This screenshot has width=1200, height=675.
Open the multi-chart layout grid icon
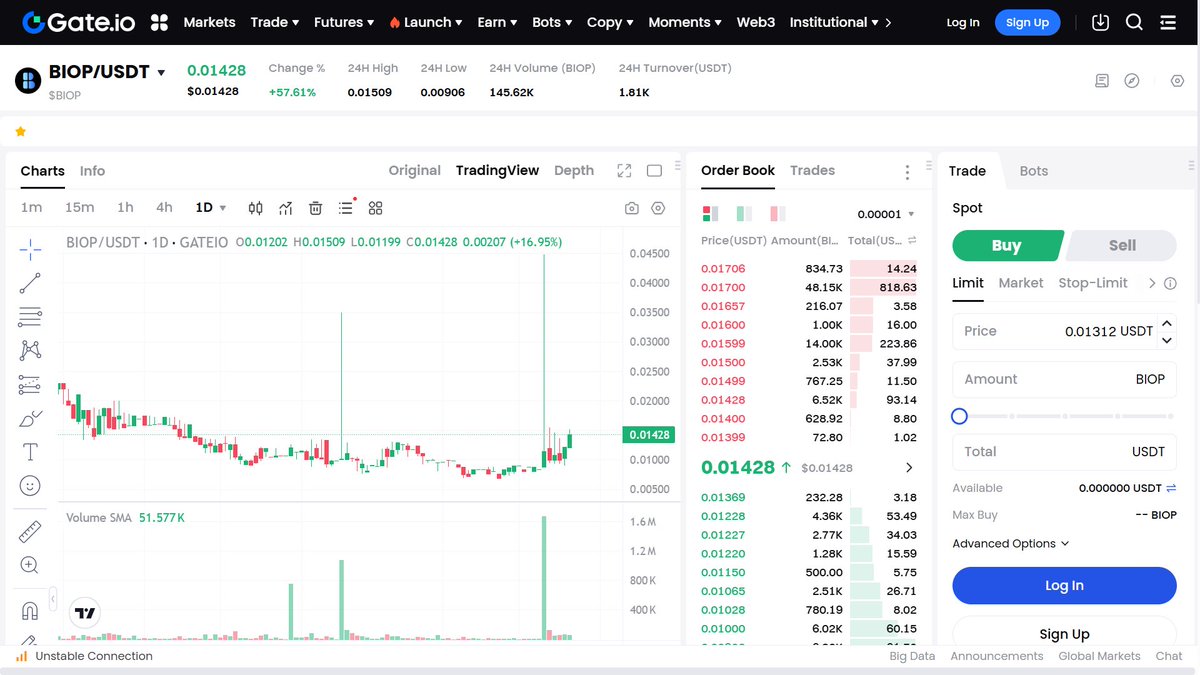point(376,208)
